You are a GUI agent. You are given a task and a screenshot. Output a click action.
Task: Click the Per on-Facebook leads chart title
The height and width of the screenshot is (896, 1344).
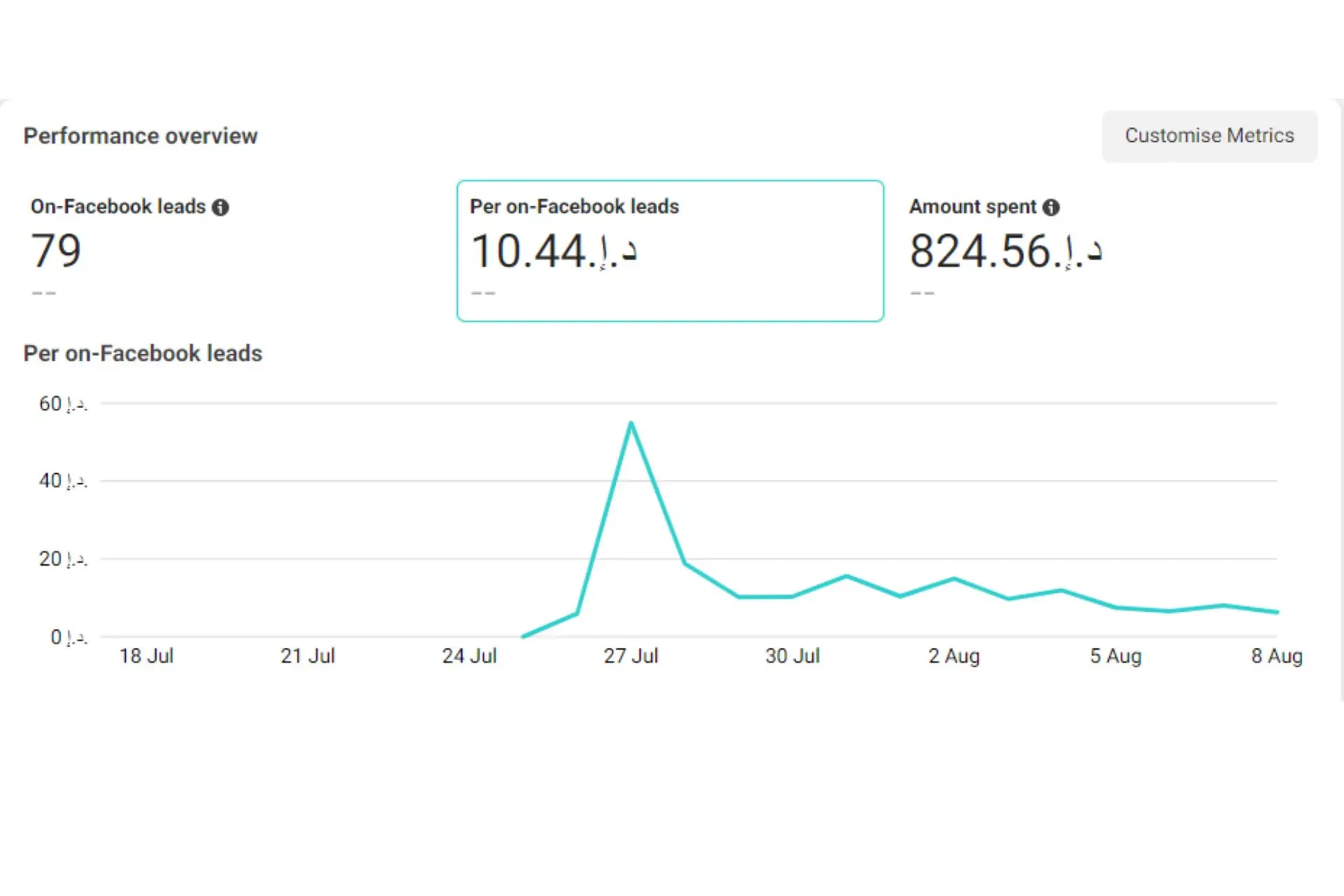[x=143, y=353]
